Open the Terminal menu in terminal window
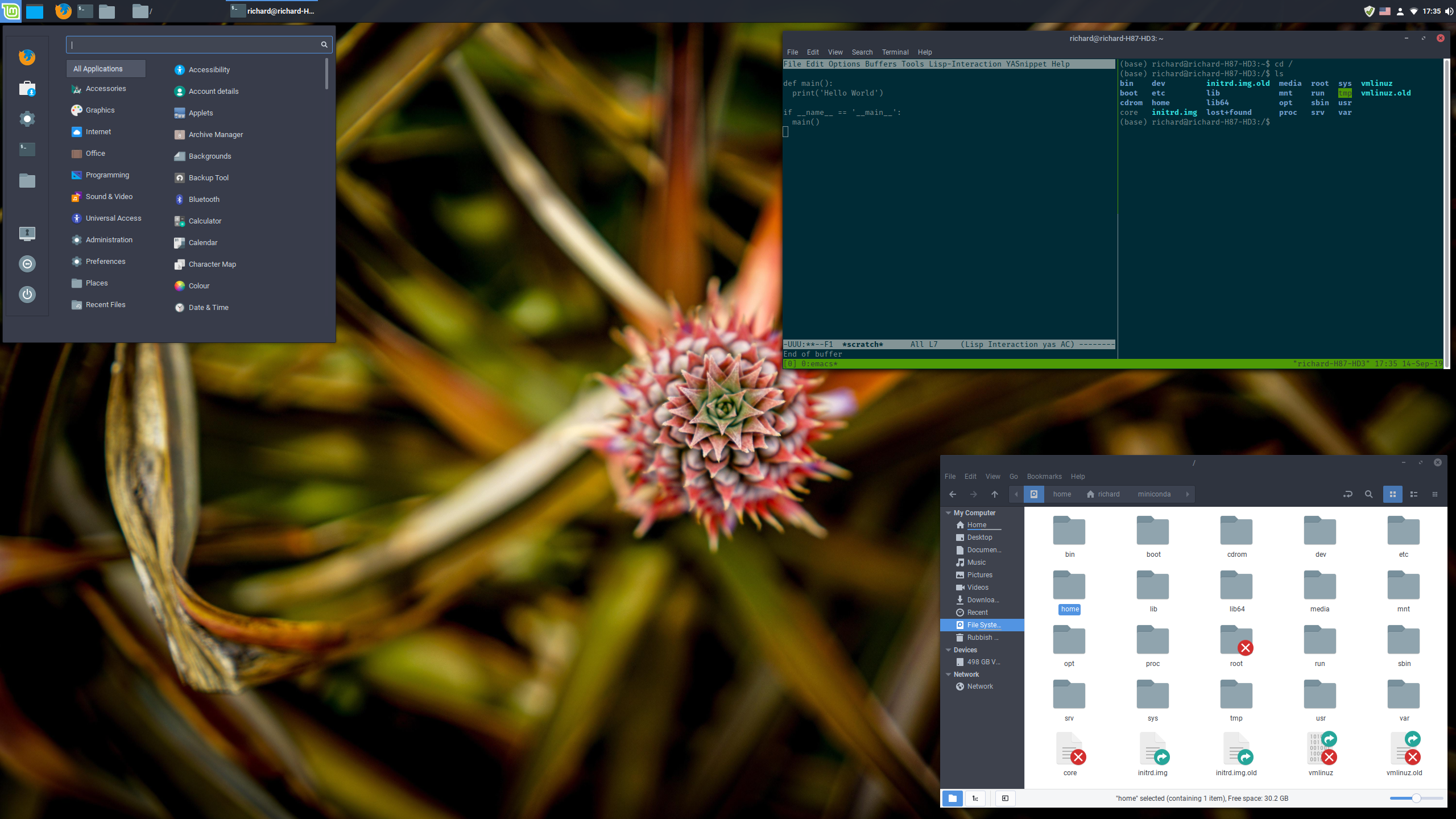 [895, 52]
